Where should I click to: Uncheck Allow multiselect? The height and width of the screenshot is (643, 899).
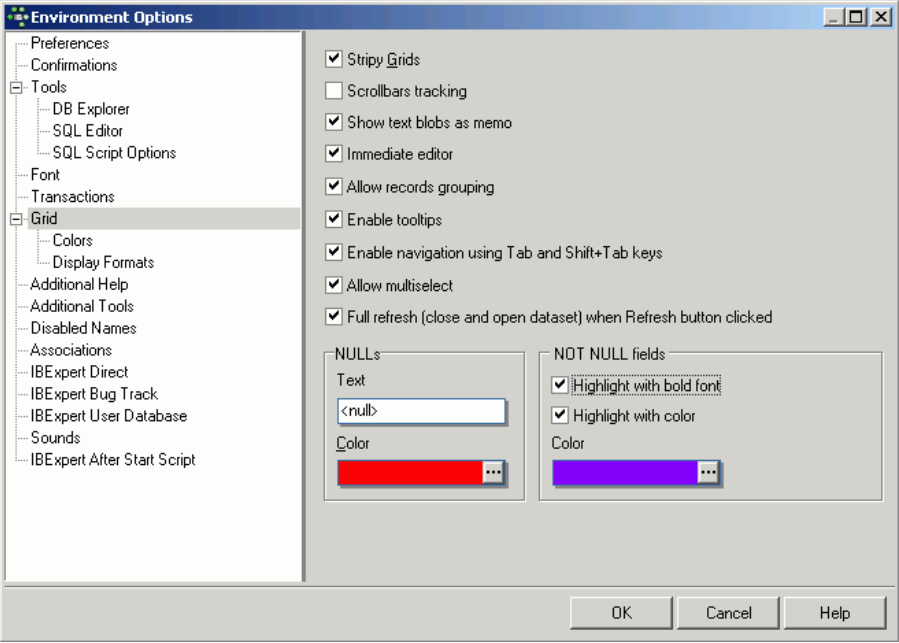tap(333, 285)
